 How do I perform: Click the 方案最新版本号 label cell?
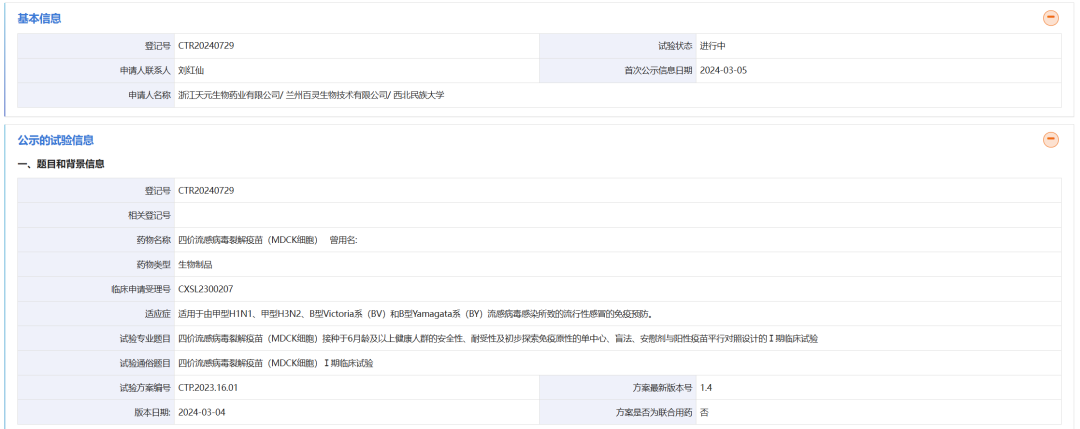pos(618,388)
